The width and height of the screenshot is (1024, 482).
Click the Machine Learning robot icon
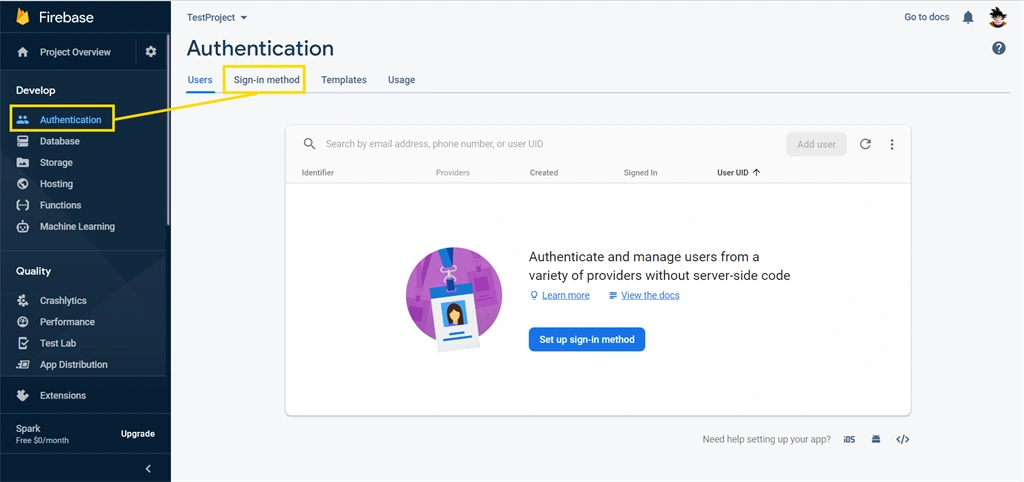[23, 227]
